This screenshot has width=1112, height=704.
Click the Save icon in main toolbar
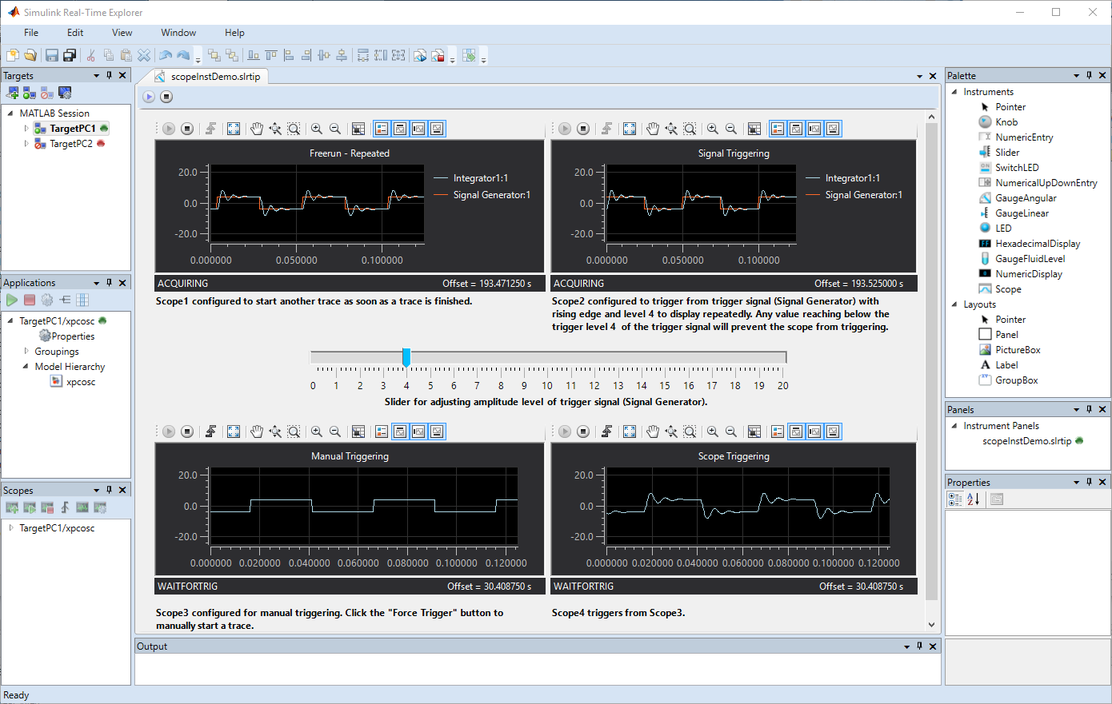click(52, 55)
